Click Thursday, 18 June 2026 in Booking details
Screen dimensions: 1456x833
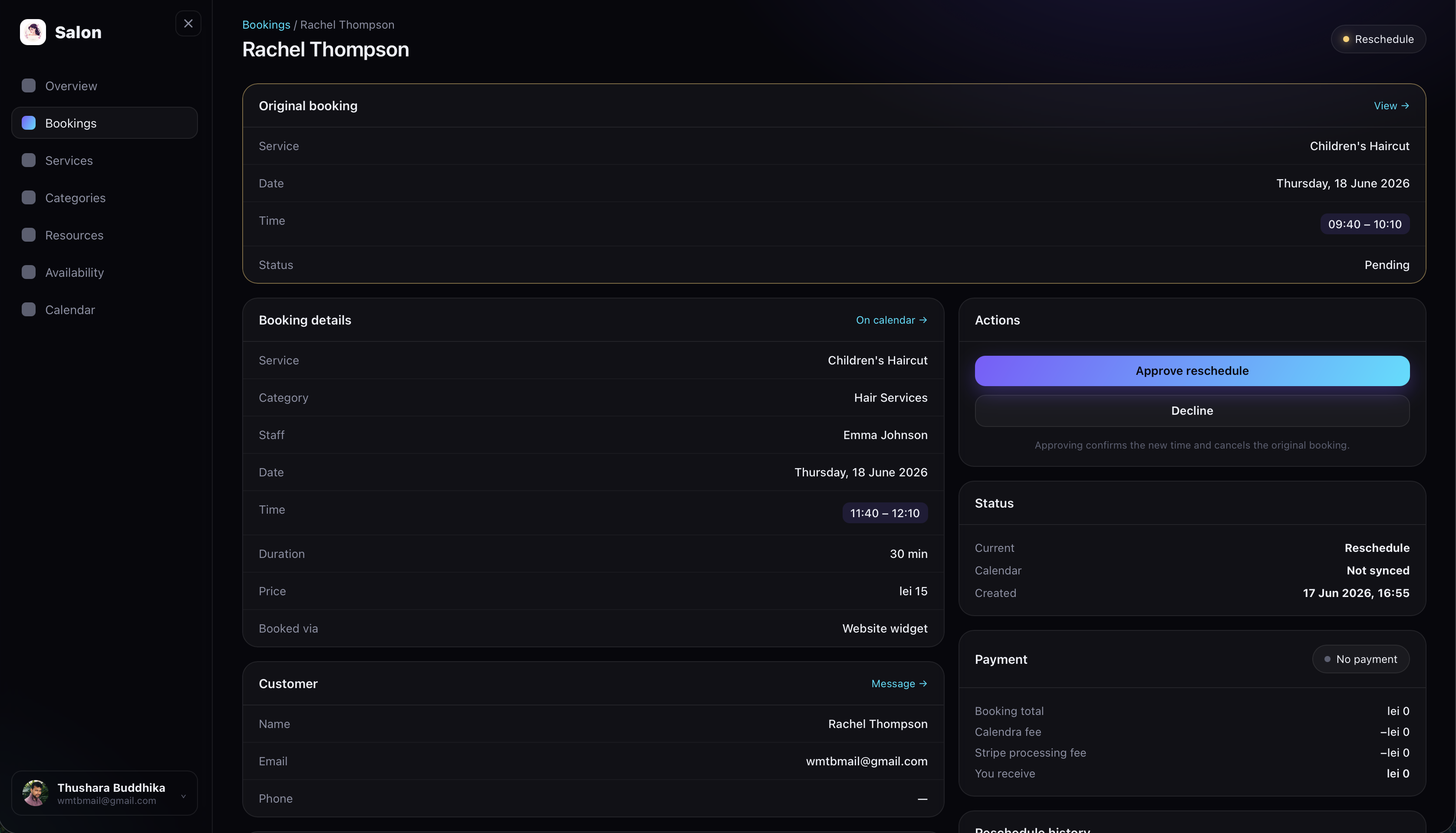pyautogui.click(x=861, y=472)
